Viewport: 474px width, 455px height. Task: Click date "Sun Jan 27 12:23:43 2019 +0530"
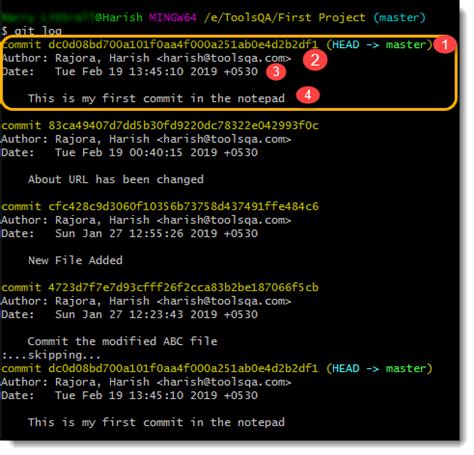pos(156,314)
